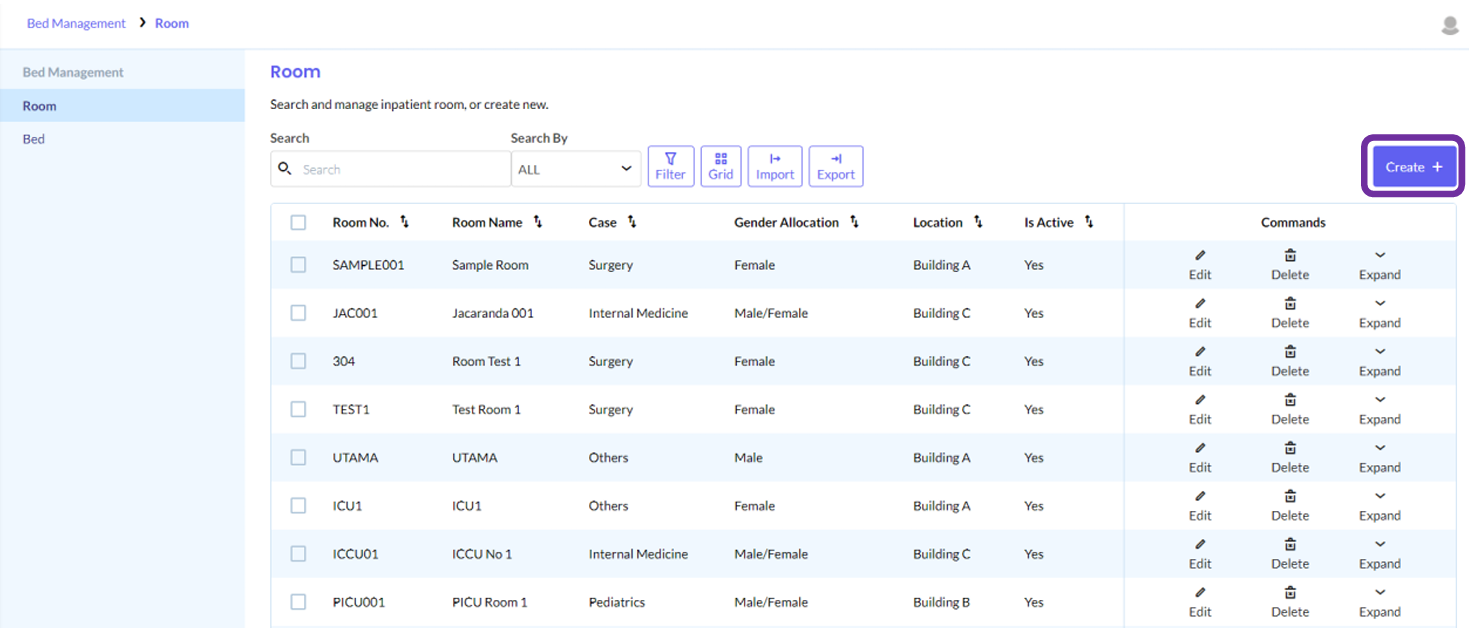Expand the ICU1 row

pyautogui.click(x=1380, y=505)
